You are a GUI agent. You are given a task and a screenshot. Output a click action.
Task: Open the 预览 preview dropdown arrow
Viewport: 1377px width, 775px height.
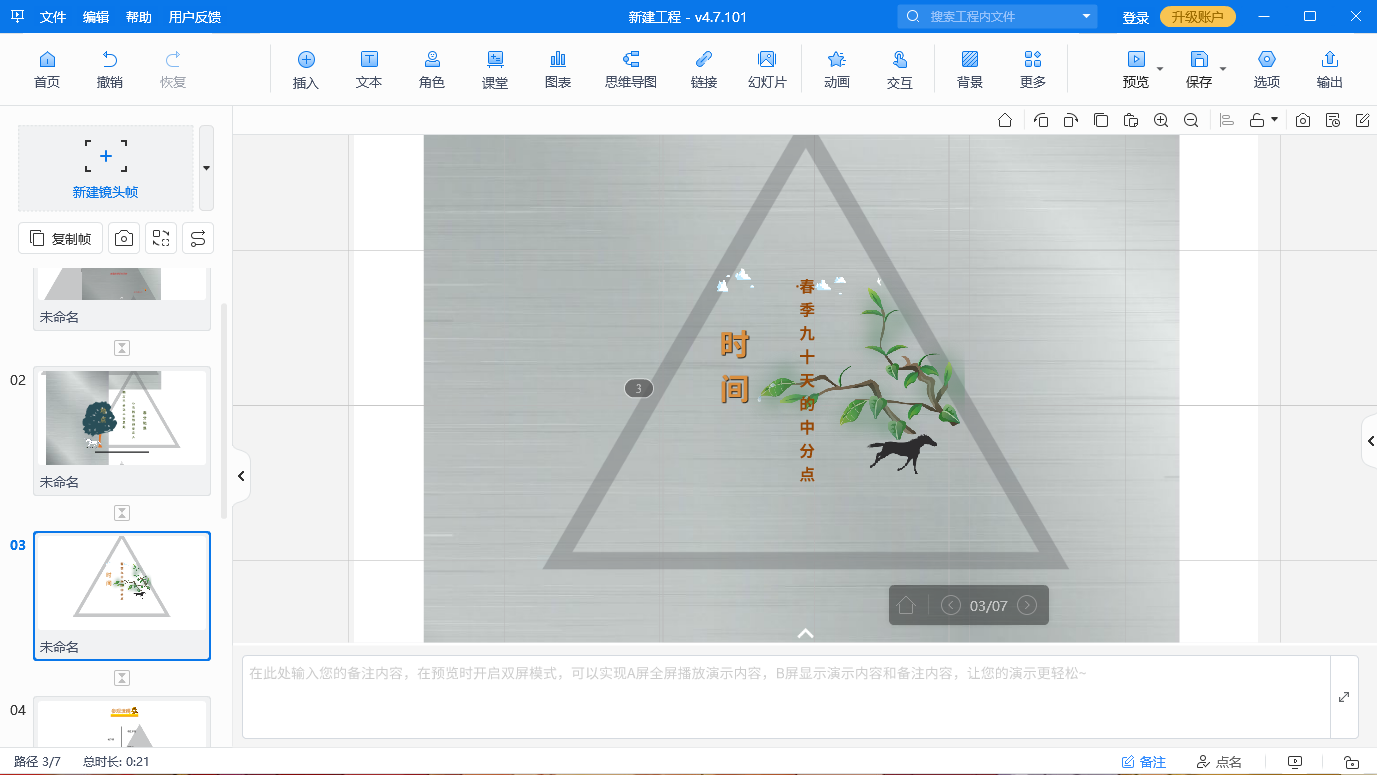[x=1160, y=69]
